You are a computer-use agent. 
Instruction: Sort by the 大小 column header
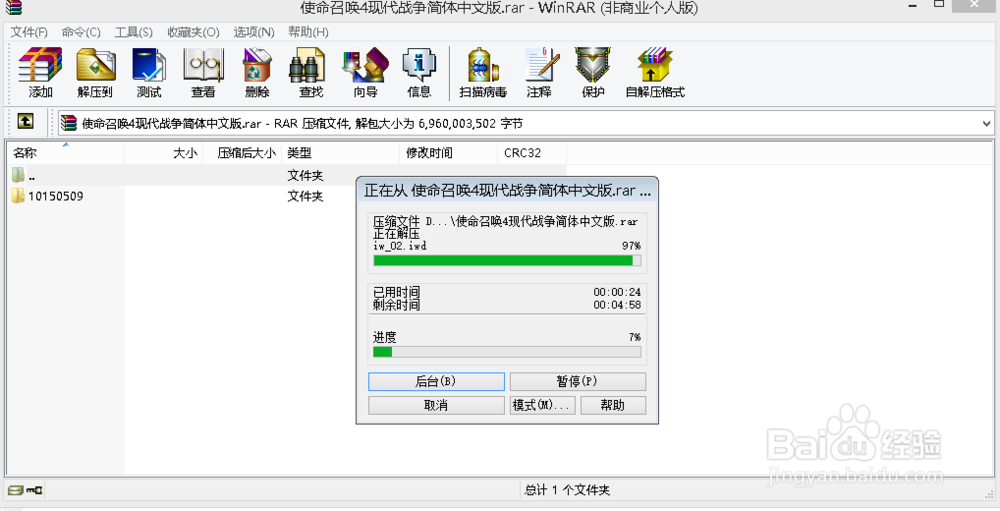tap(164, 152)
